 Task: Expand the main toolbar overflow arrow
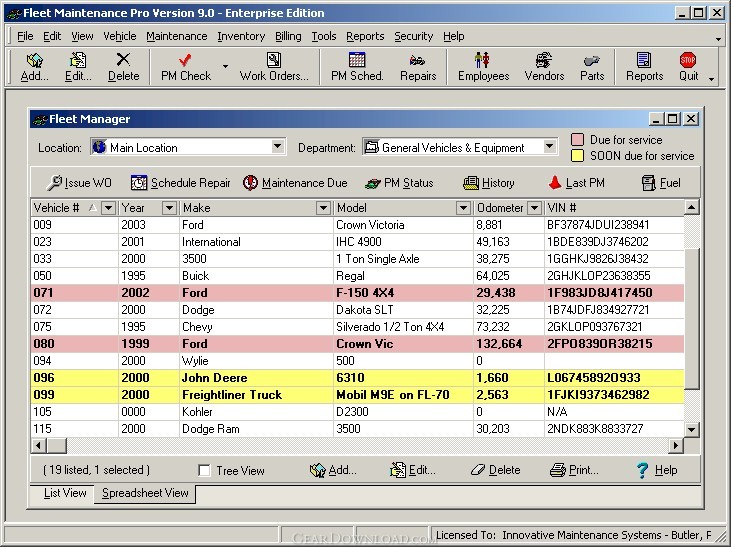(711, 79)
